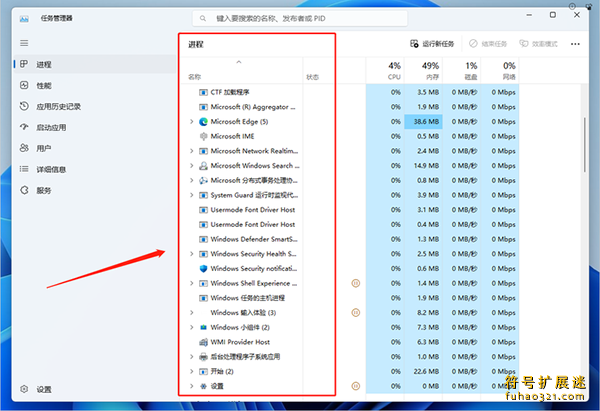Click the 结束任务 button
Screen dimensions: 600x411
pos(488,44)
